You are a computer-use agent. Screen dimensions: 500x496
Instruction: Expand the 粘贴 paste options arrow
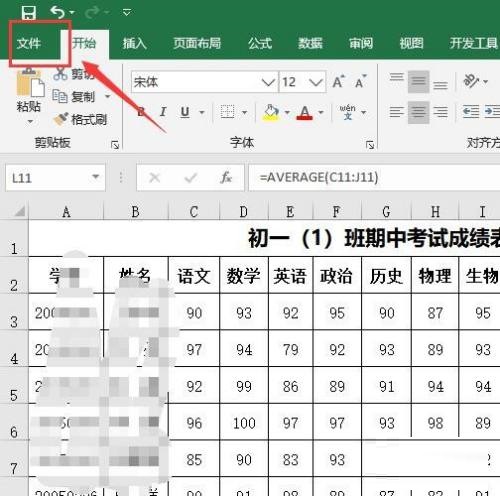[x=30, y=121]
